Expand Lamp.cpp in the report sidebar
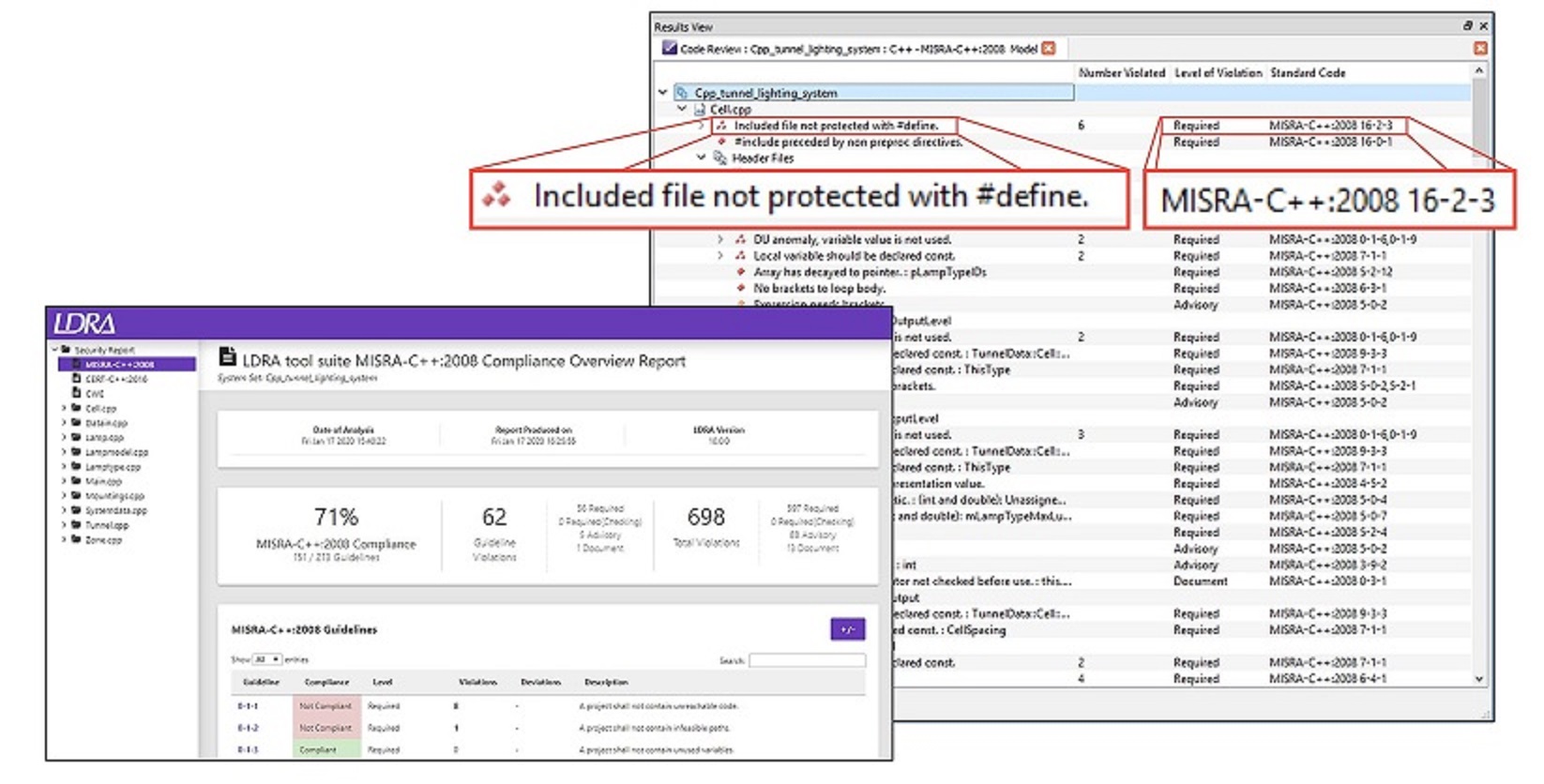The image size is (1544, 784). tap(65, 438)
